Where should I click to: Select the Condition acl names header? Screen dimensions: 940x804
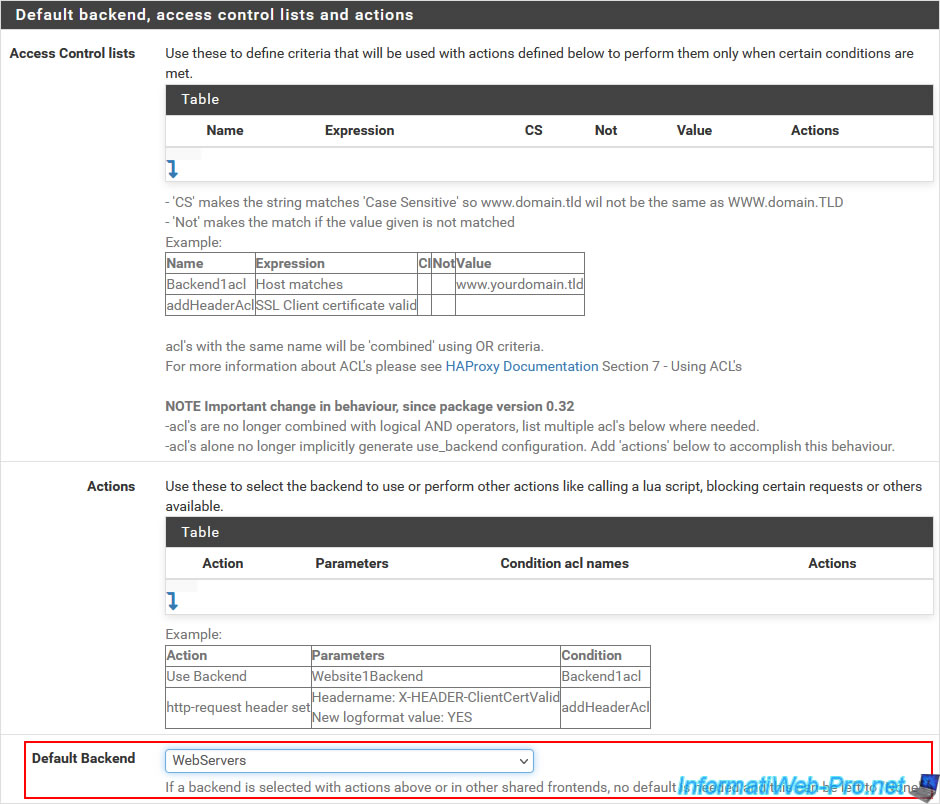pyautogui.click(x=565, y=564)
